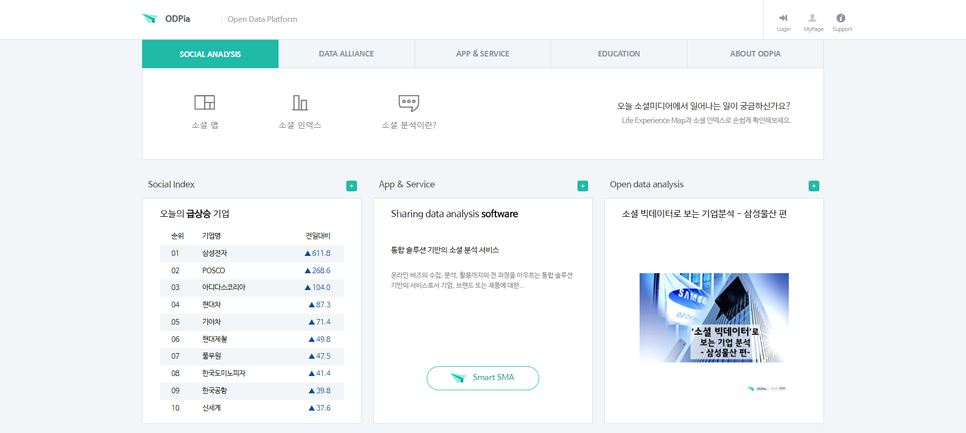Click the Sharing data analysis software heading

pyautogui.click(x=455, y=214)
